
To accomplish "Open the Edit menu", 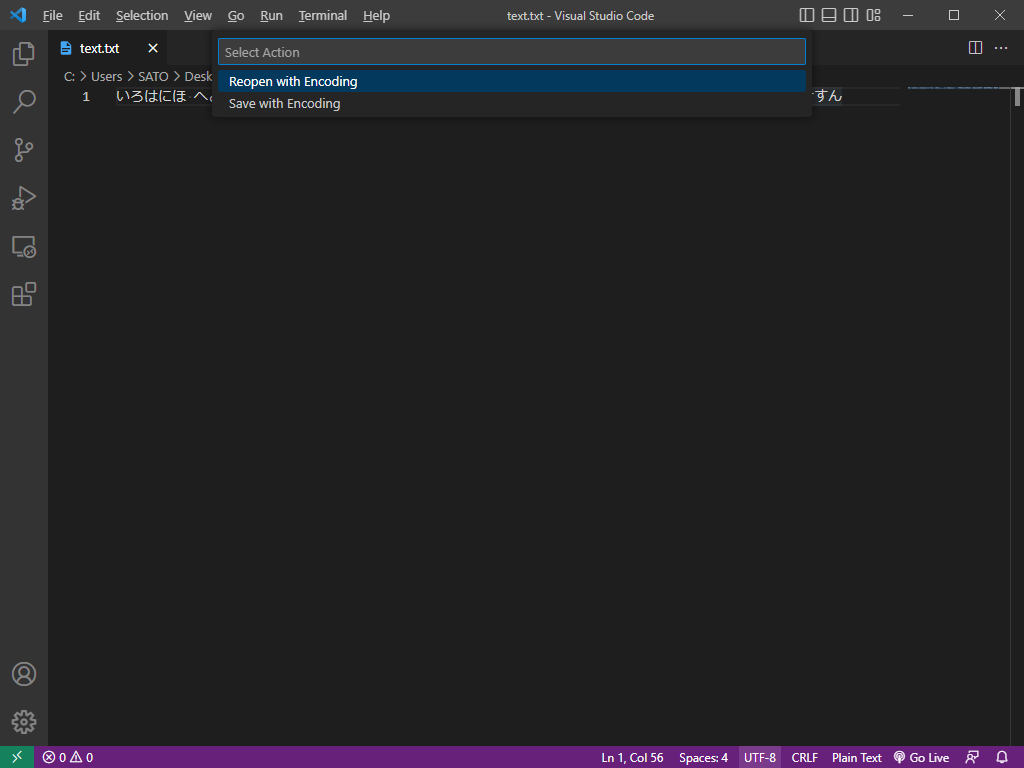I will 89,16.
